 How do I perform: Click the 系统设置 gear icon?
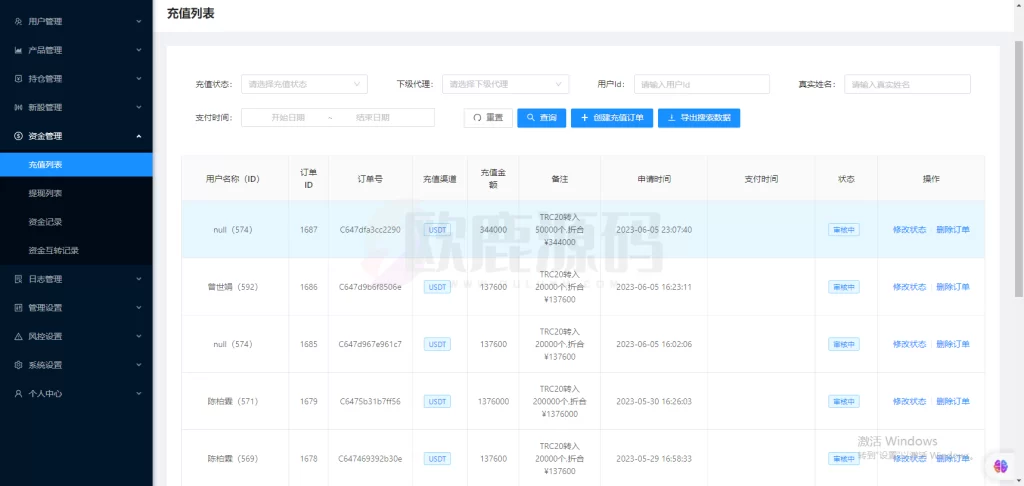(x=18, y=365)
